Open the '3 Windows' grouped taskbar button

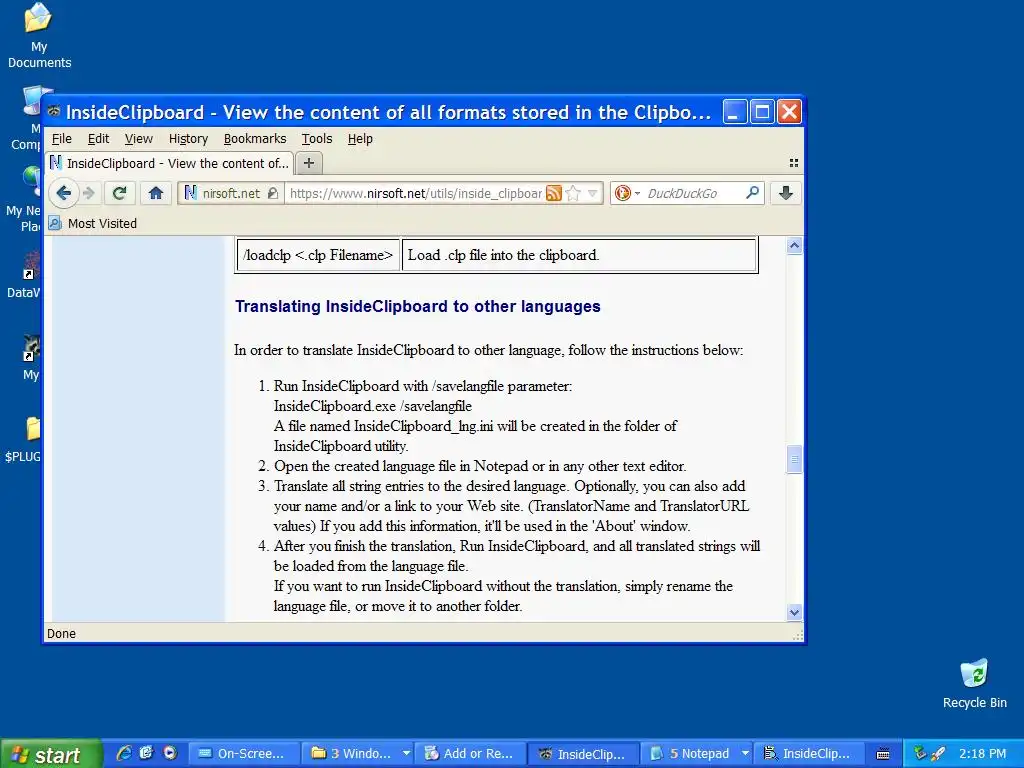point(359,754)
